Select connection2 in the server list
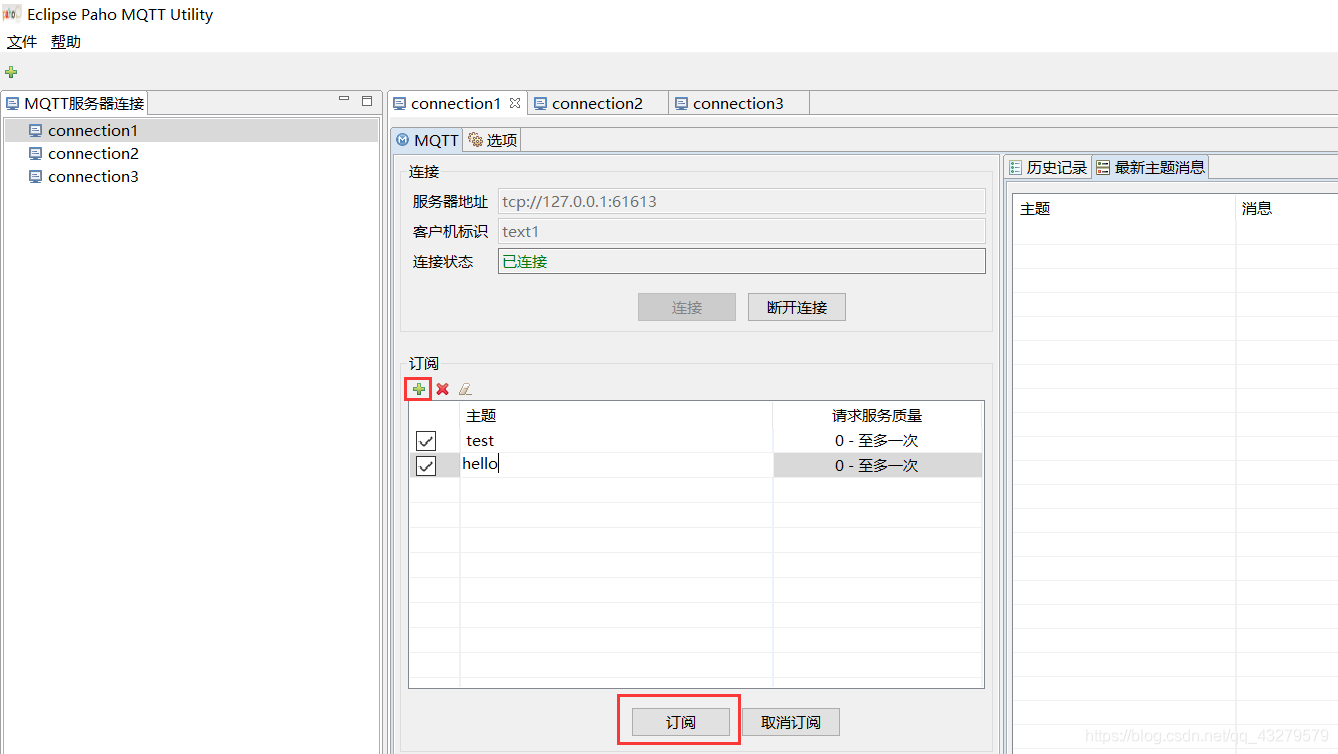1338x754 pixels. 191,153
